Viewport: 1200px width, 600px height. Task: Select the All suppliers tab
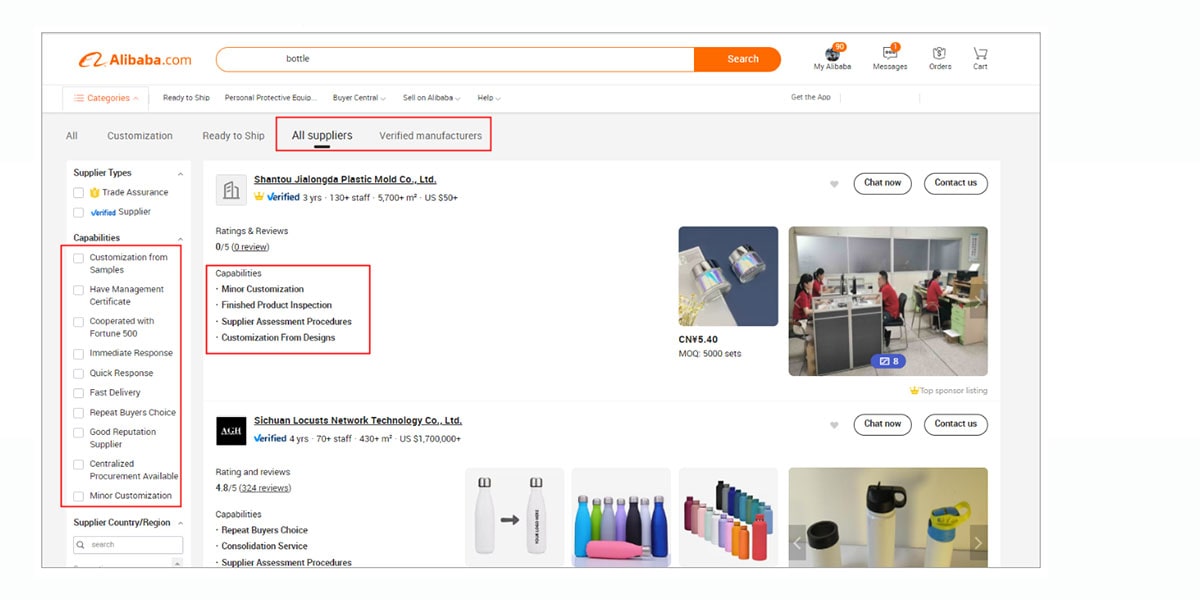(322, 135)
